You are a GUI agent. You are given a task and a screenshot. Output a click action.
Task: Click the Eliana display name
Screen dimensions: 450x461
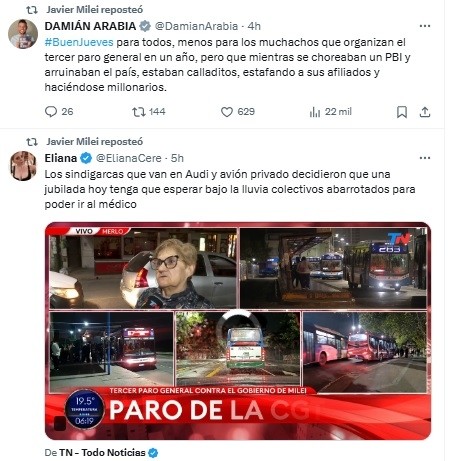61,158
